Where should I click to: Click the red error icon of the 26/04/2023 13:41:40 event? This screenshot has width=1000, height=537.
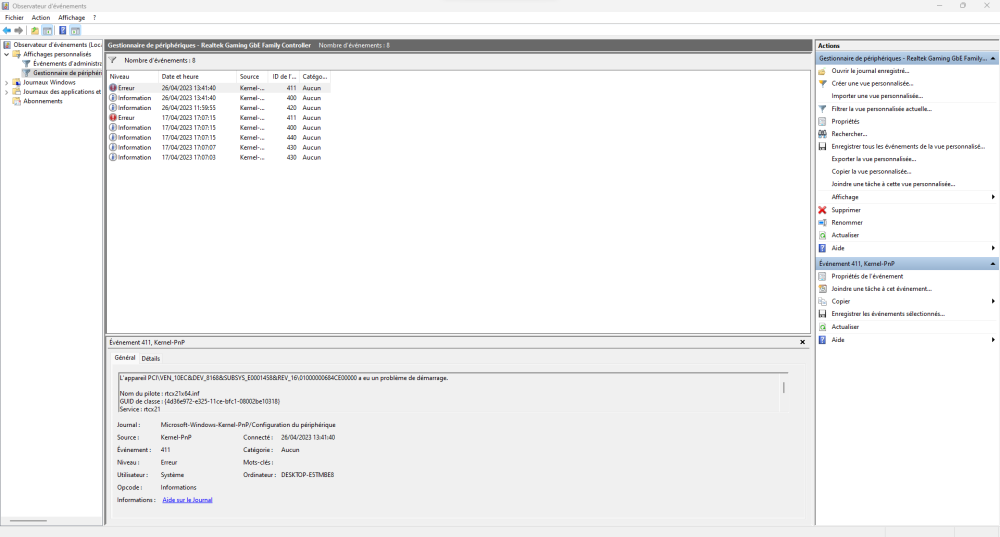tap(113, 88)
